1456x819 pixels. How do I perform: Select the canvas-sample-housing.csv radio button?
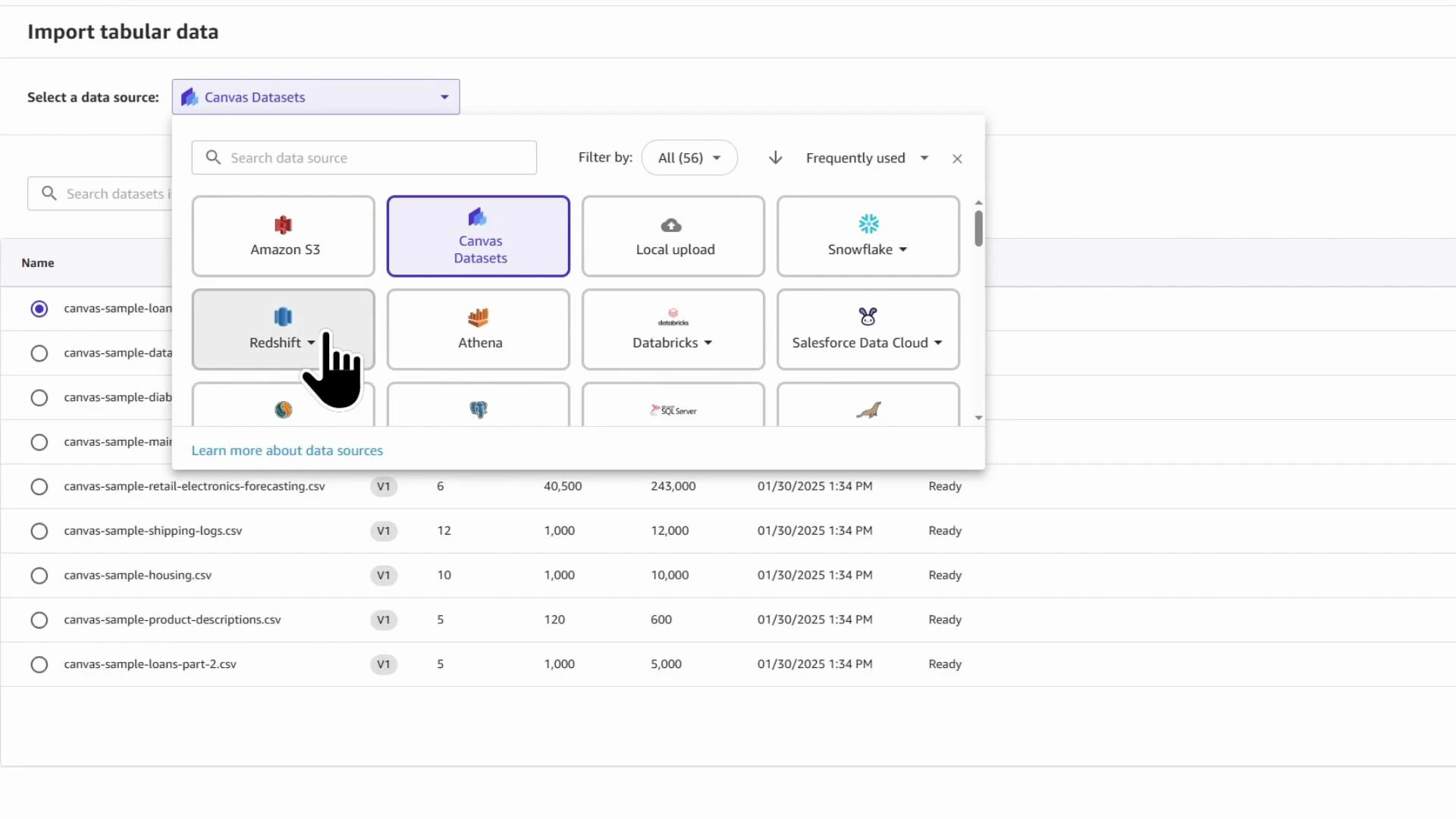[39, 576]
